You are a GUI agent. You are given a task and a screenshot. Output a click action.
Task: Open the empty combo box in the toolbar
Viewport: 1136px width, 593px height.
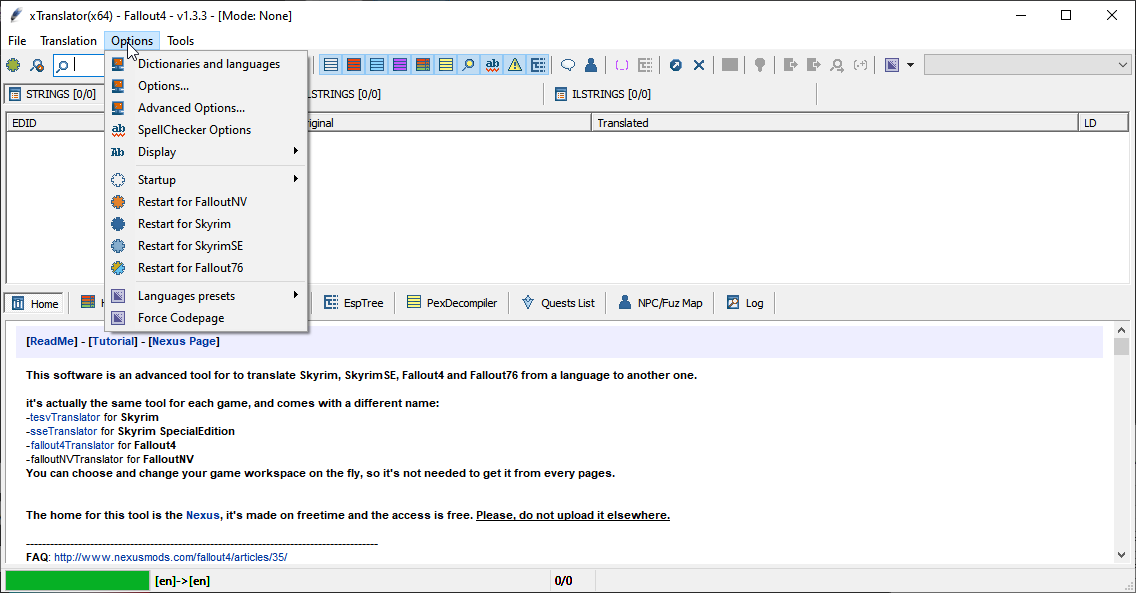tap(1027, 65)
